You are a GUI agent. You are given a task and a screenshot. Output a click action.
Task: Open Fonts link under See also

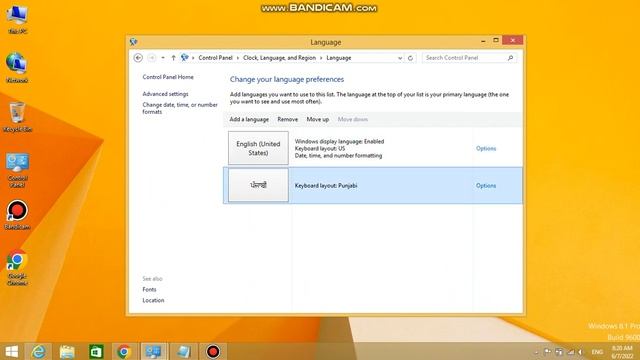149,289
